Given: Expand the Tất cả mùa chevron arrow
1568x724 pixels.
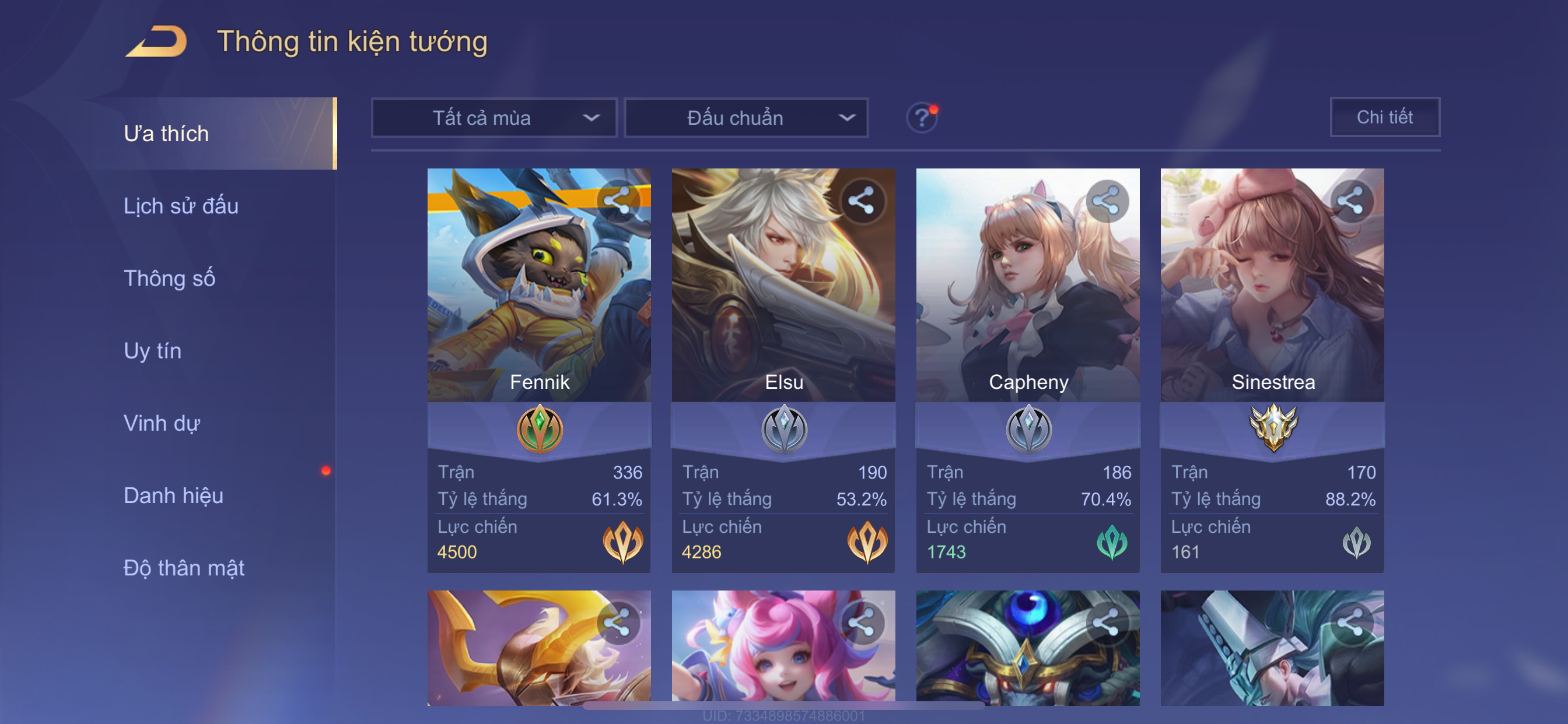Looking at the screenshot, I should (x=591, y=118).
